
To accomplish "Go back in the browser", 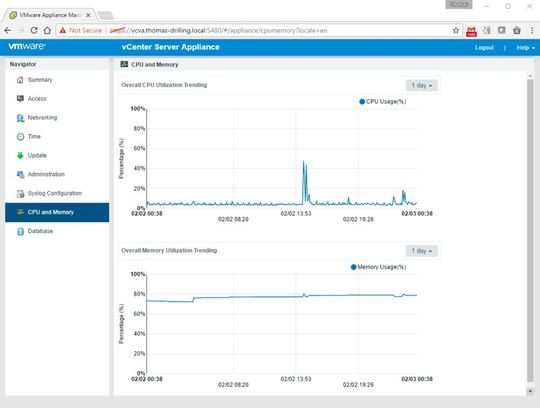I will [x=8, y=30].
